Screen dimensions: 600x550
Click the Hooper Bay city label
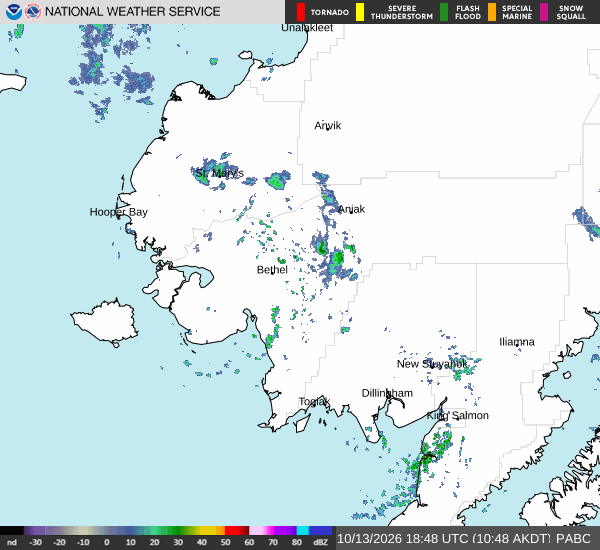pyautogui.click(x=119, y=212)
